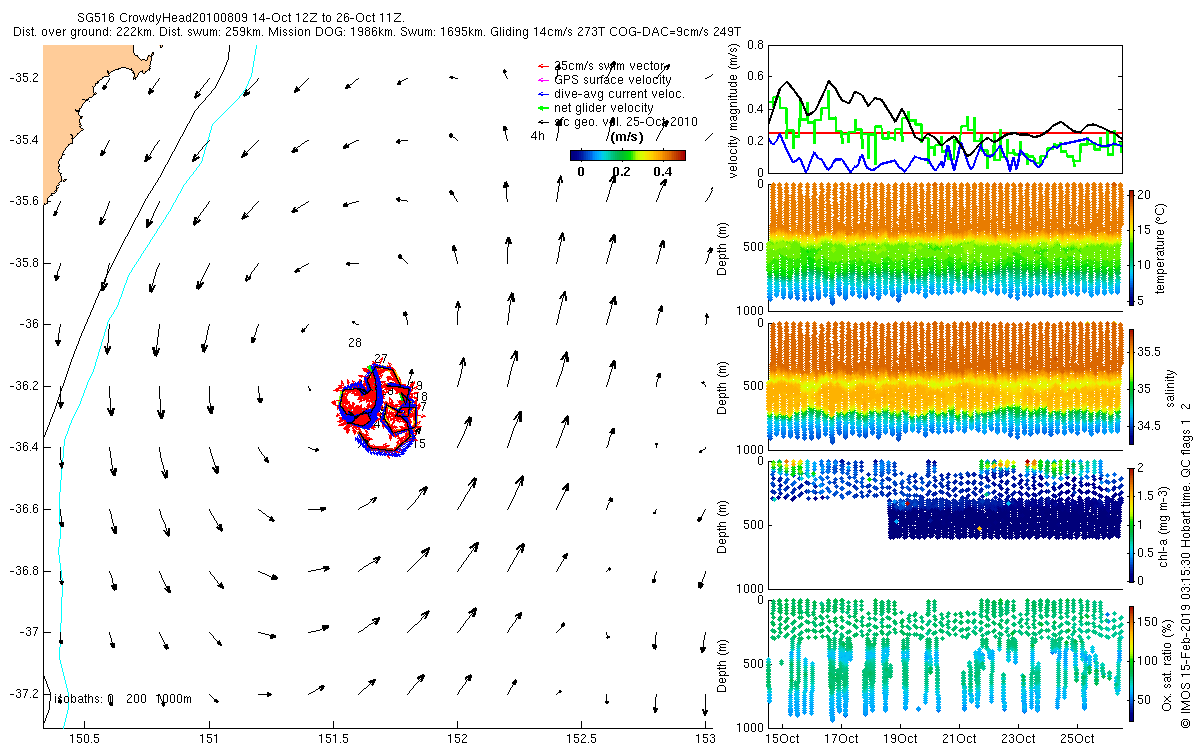Image resolution: width=1200 pixels, height=750 pixels.
Task: Click the '35.5' tick on the salinity colorbar
Action: 1150,352
